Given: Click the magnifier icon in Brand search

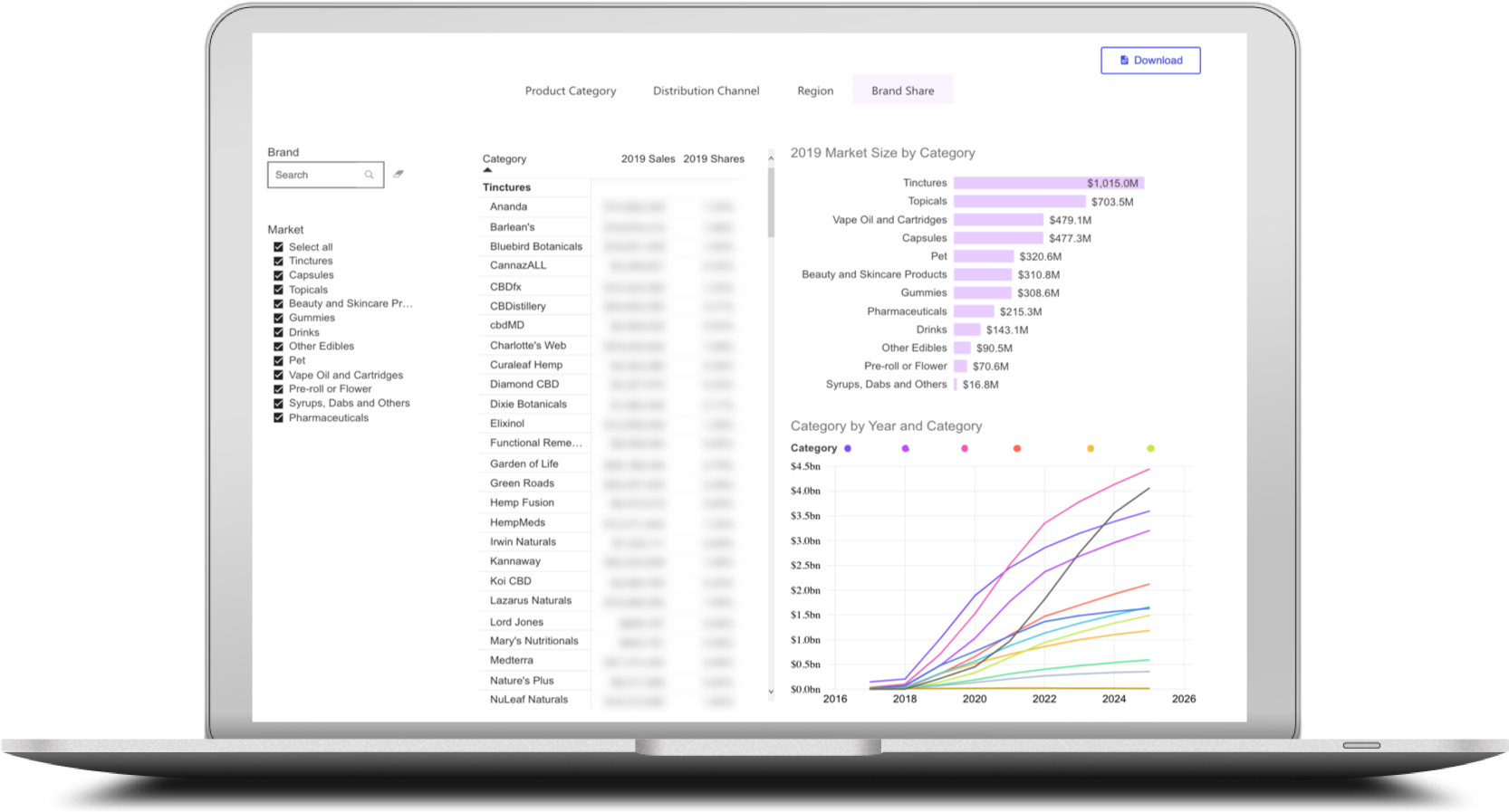Looking at the screenshot, I should 369,175.
